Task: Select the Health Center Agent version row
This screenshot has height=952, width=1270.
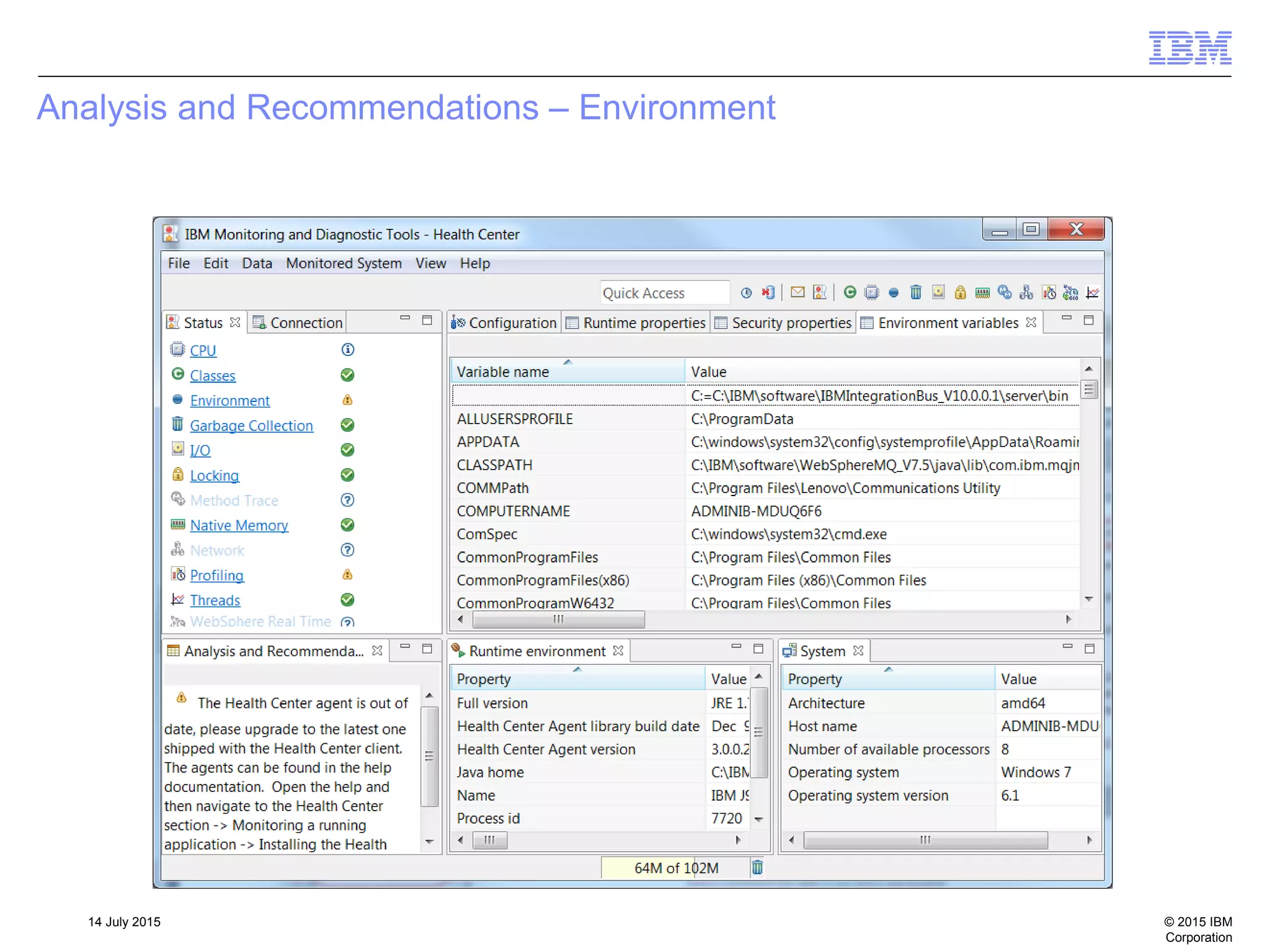Action: (601, 749)
